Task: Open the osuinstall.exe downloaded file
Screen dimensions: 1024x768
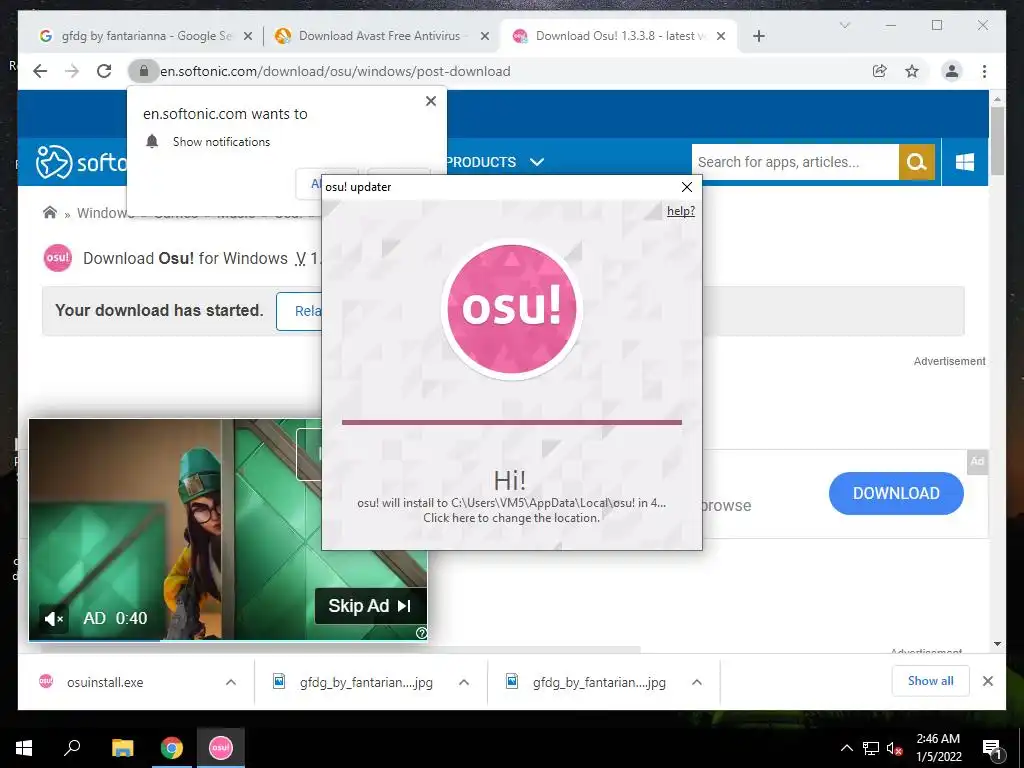Action: coord(104,682)
